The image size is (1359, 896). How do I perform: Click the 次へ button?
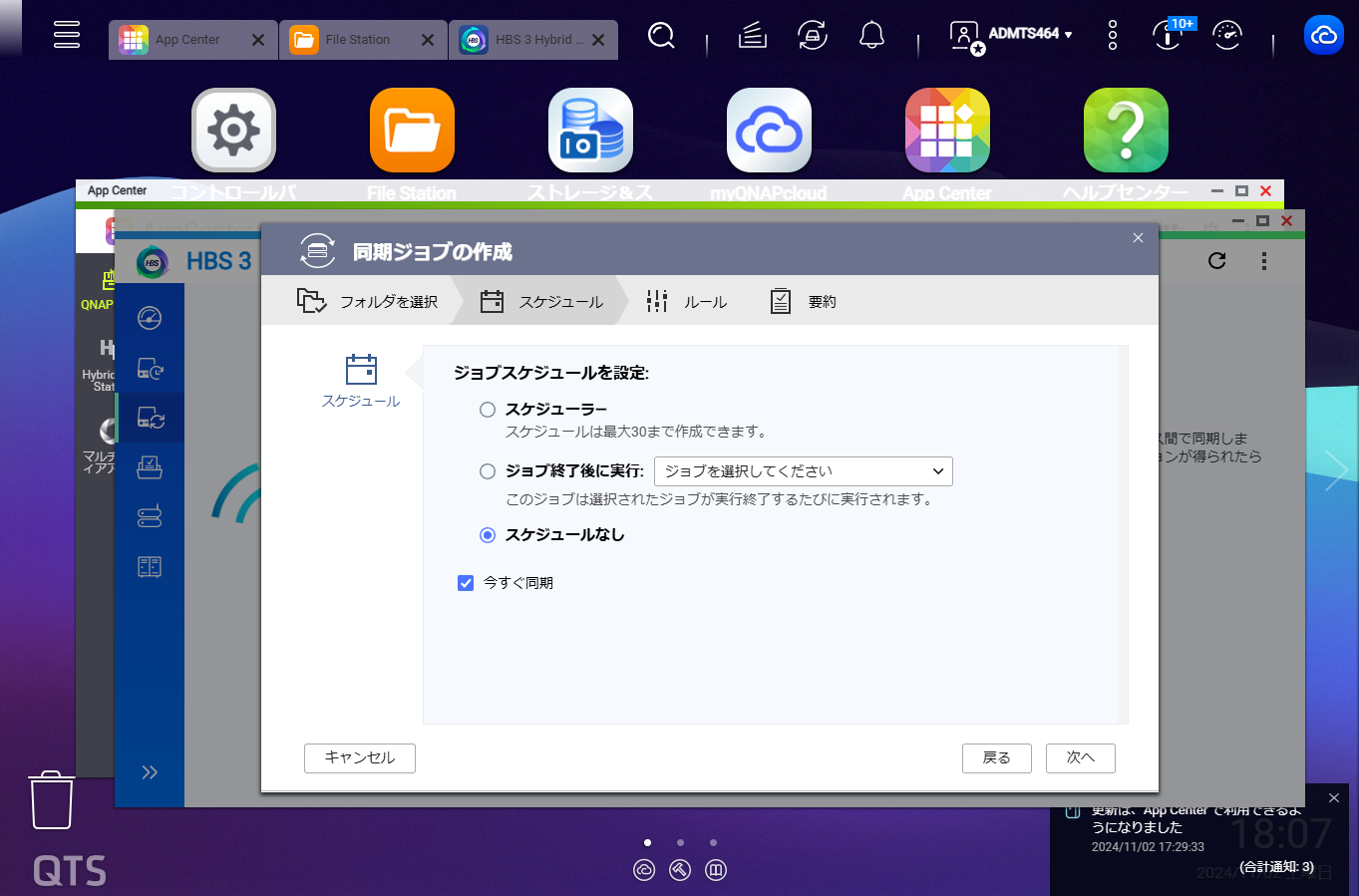1081,758
